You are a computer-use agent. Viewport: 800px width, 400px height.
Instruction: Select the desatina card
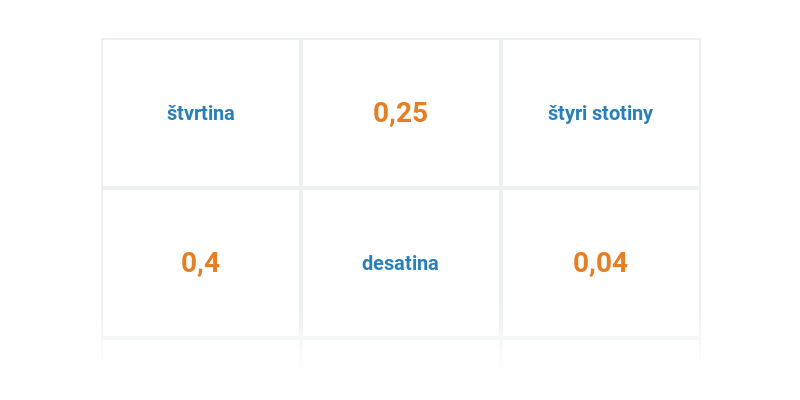point(401,263)
